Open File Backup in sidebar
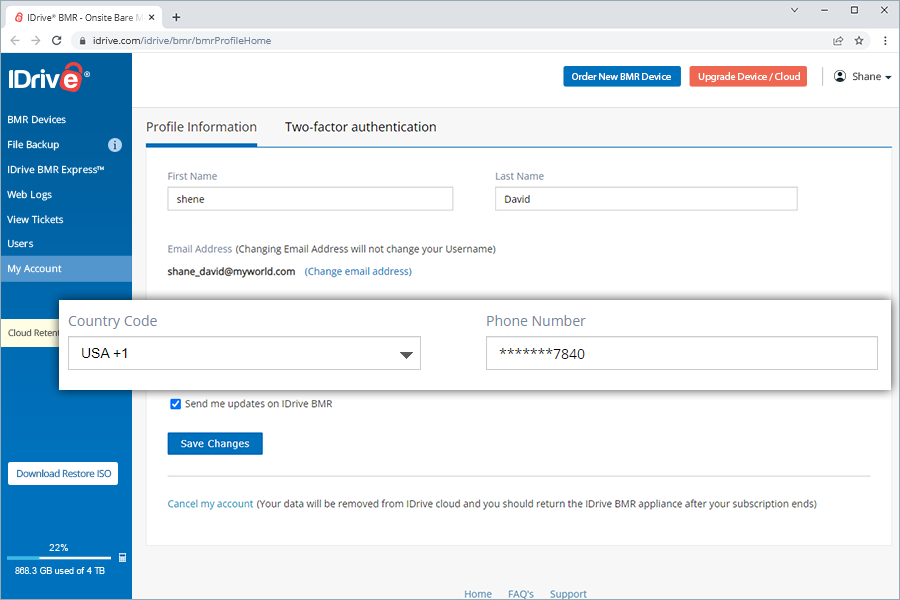The width and height of the screenshot is (900, 600). tap(33, 145)
